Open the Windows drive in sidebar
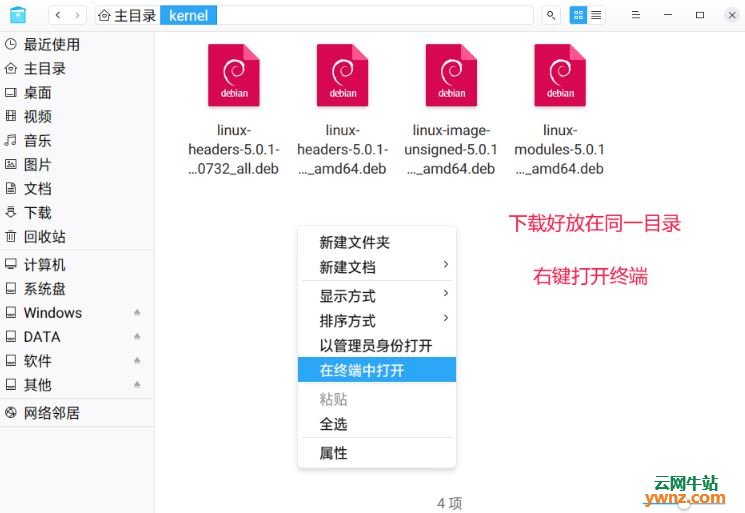The height and width of the screenshot is (513, 745). (77, 313)
